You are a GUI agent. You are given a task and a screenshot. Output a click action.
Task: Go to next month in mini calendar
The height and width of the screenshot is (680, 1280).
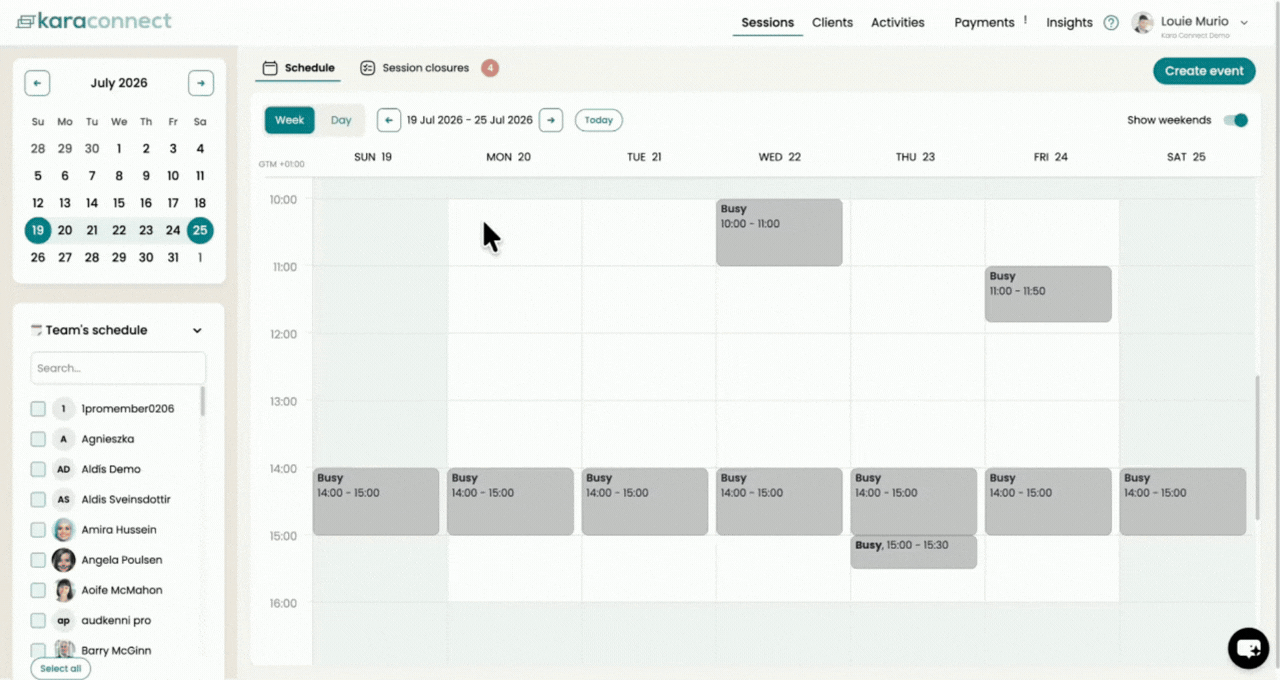[201, 83]
